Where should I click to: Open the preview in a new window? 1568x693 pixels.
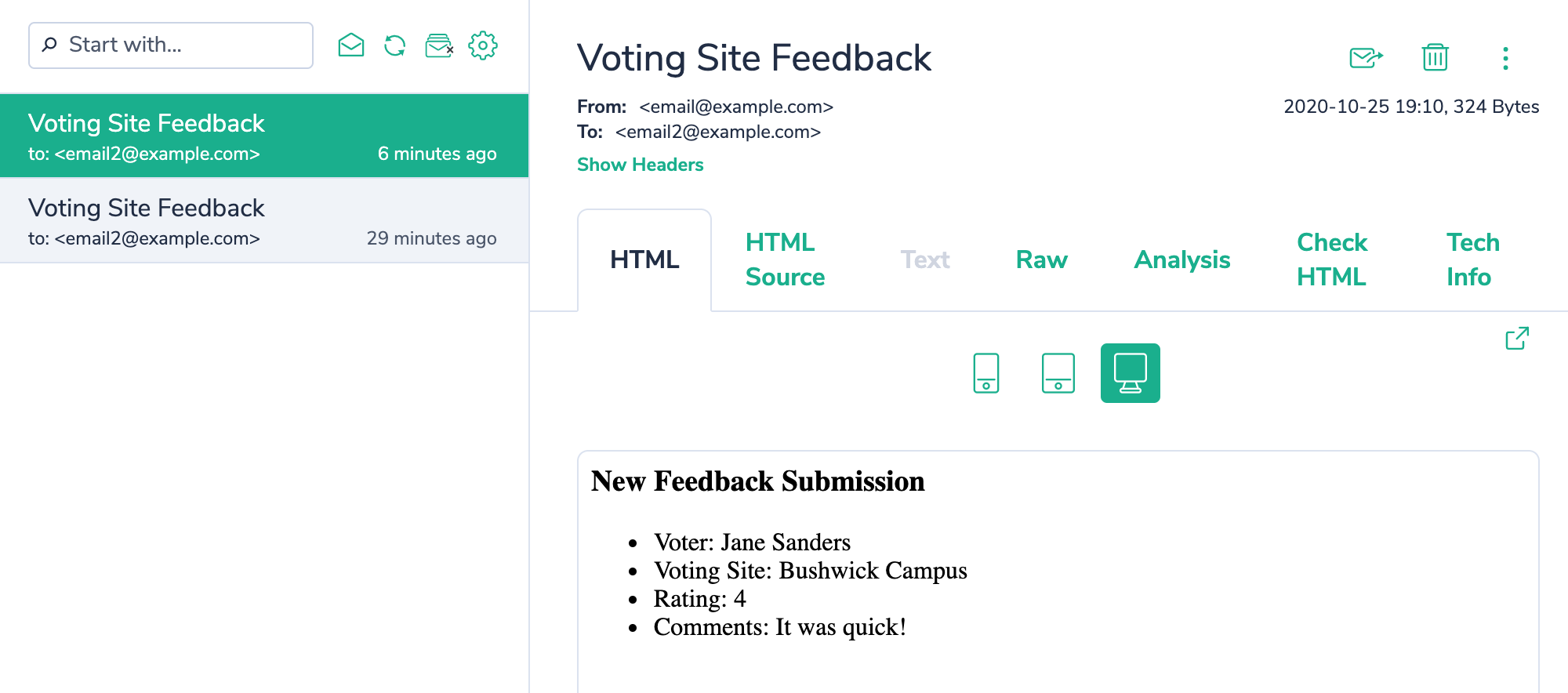tap(1518, 338)
